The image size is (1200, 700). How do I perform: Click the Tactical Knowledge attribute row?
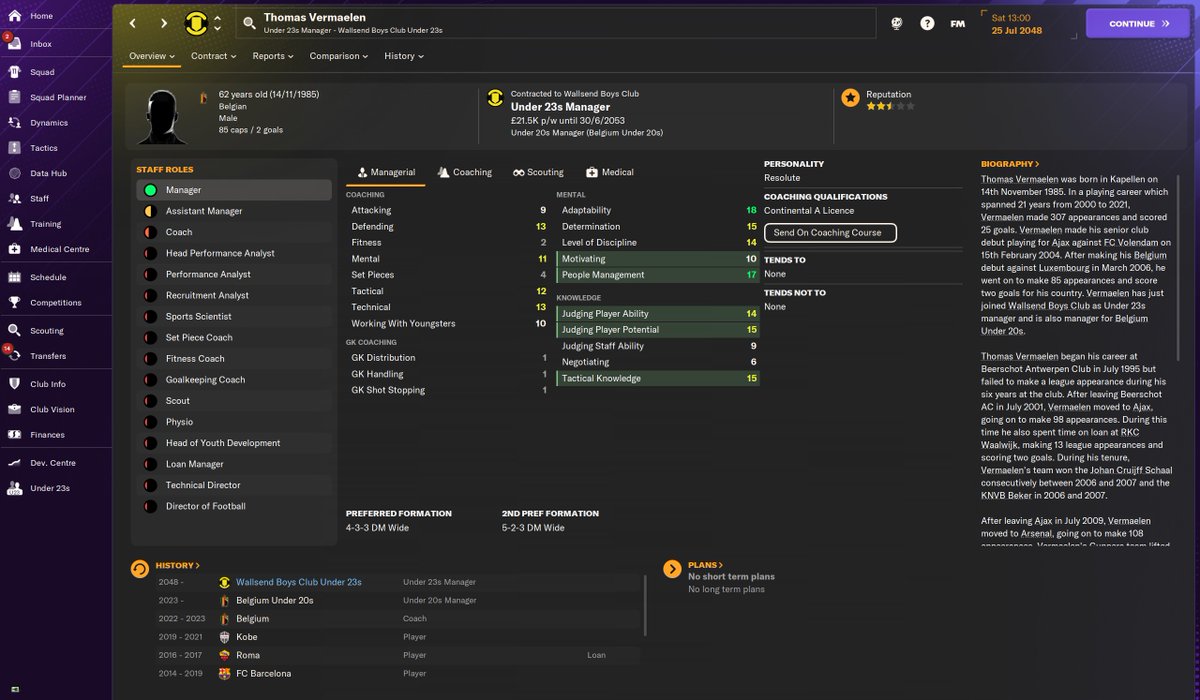(x=658, y=378)
